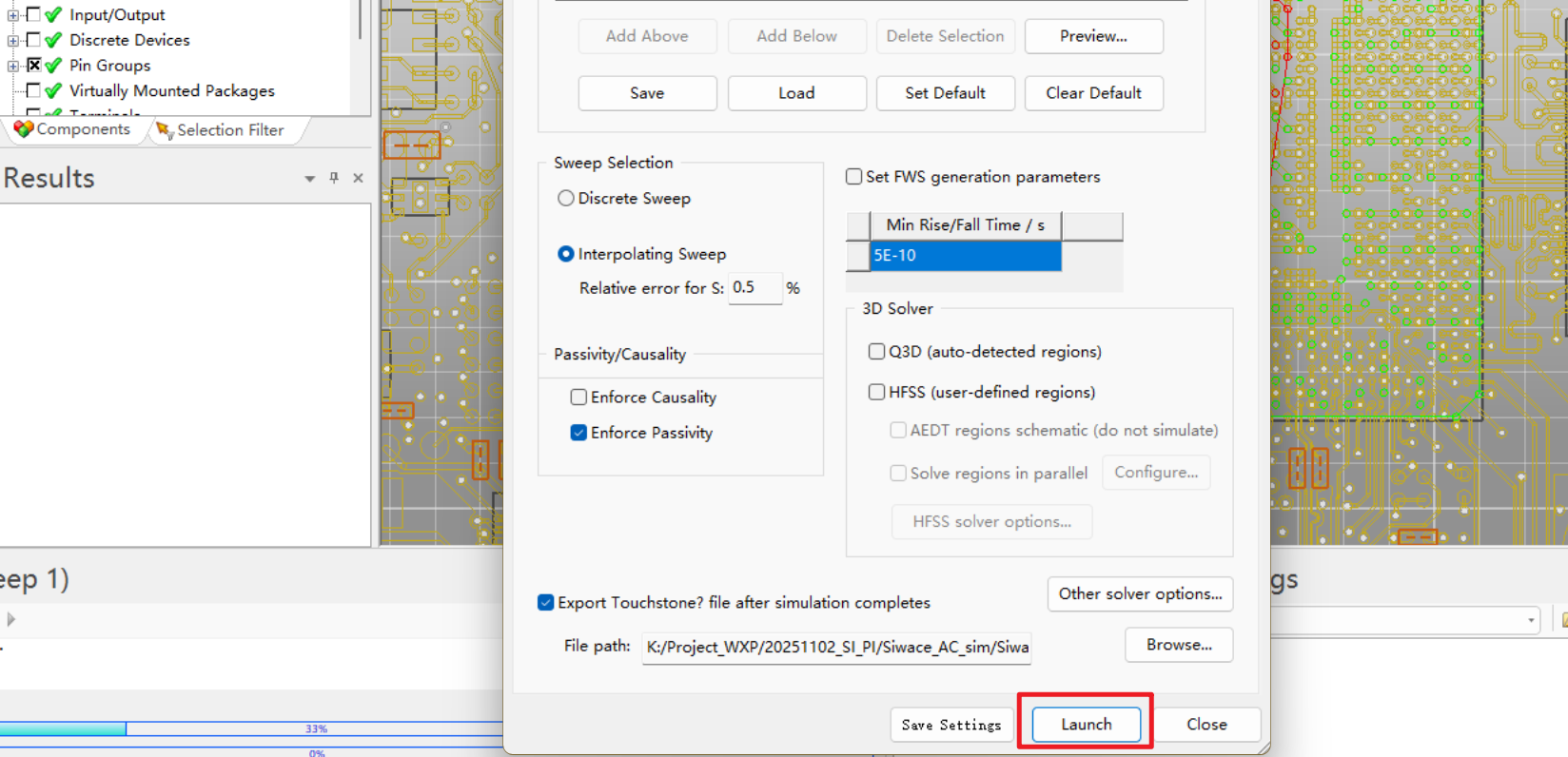Enable Set FWS generation parameters checkbox
The image size is (1568, 757).
[854, 176]
